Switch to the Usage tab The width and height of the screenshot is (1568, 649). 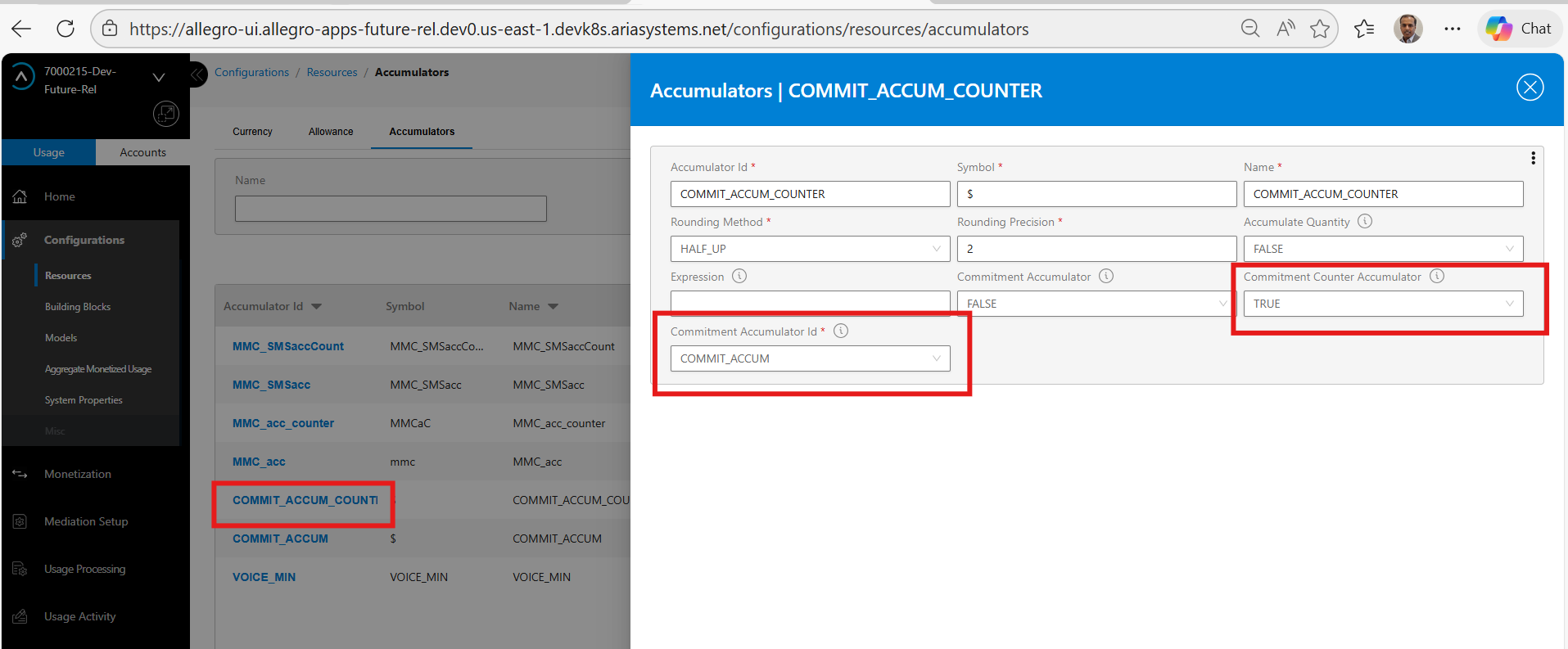49,152
